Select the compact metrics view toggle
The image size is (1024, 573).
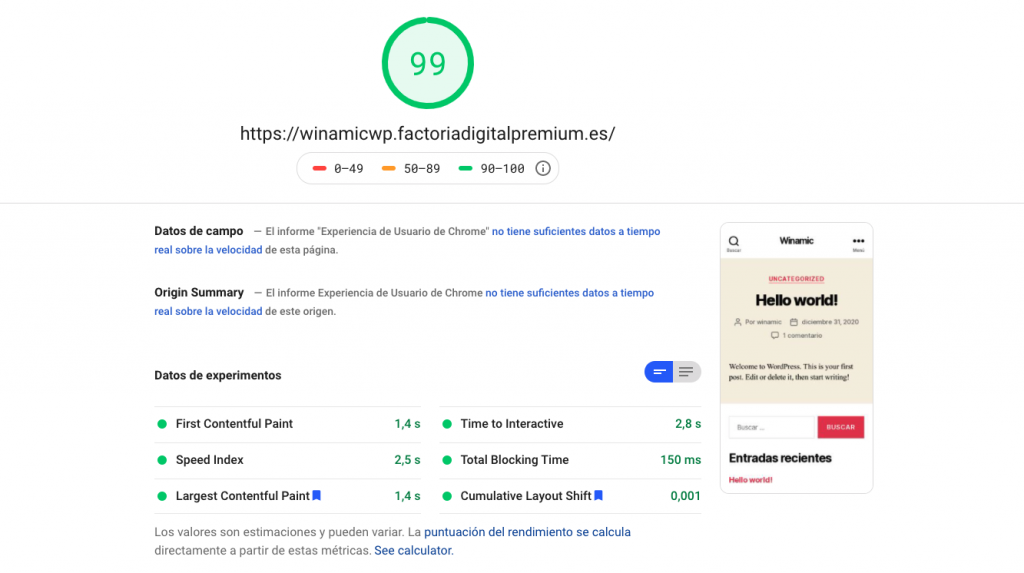(x=659, y=372)
